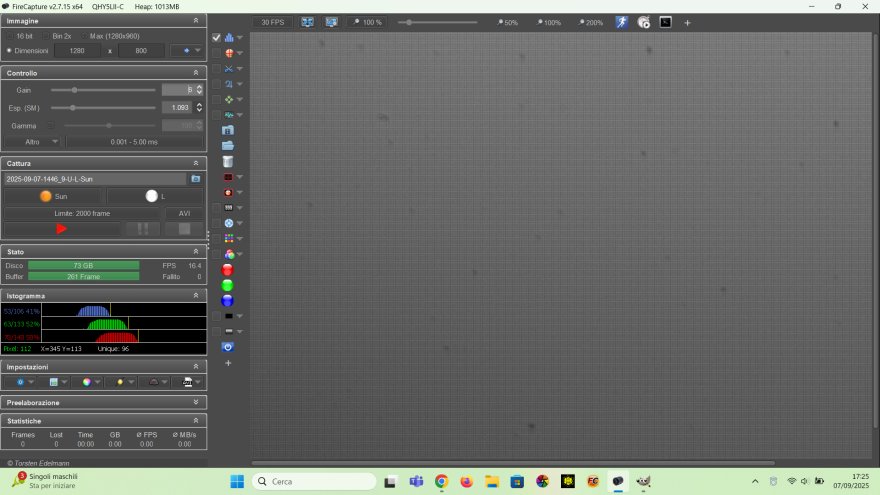
Task: Click the trash bin icon in sidebar
Action: [228, 161]
